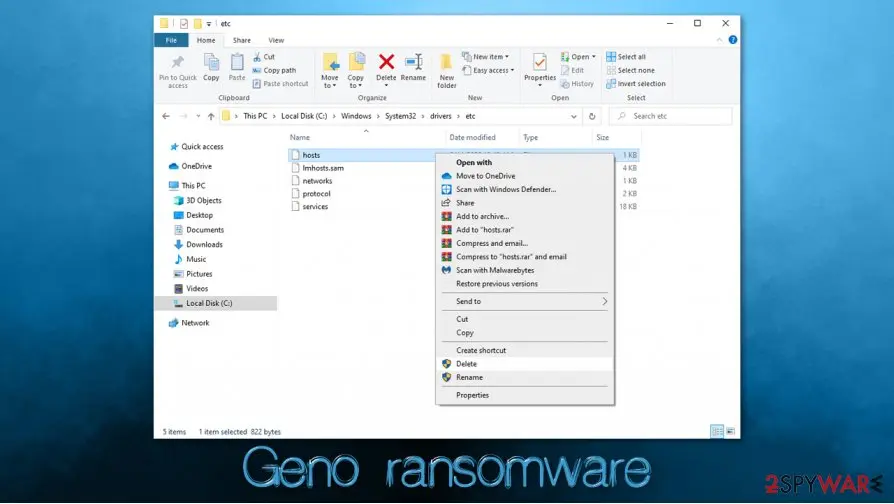Screen dimensions: 894x504
Task: Sort by the Size column header
Action: tap(603, 137)
